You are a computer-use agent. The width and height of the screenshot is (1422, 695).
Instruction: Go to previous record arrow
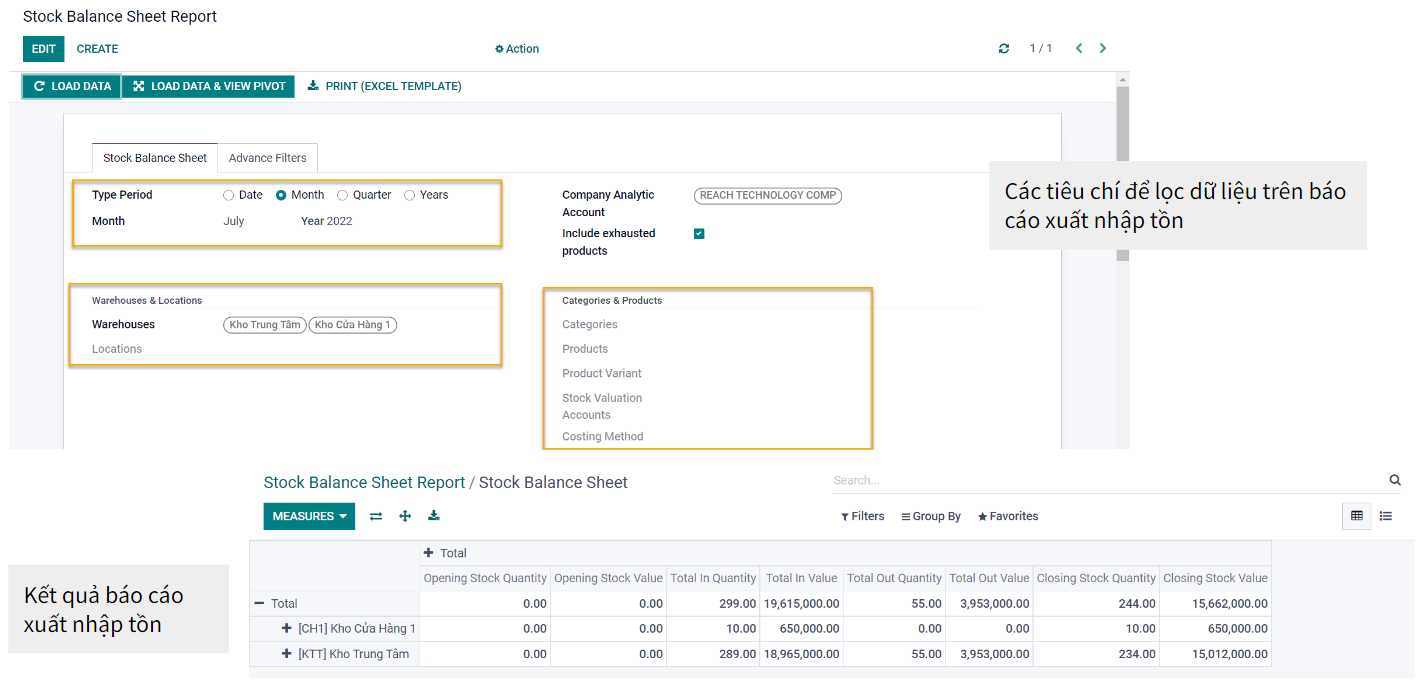point(1079,49)
